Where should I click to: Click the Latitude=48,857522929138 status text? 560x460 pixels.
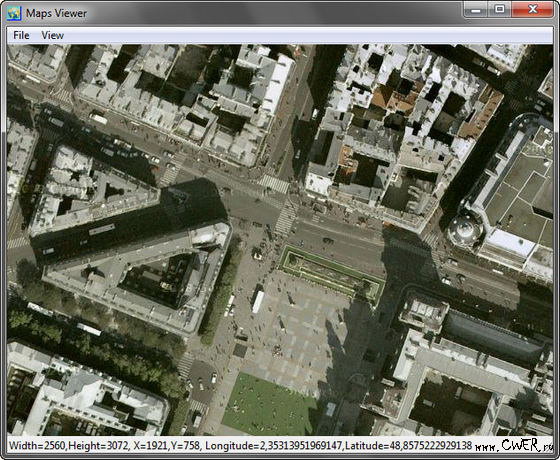[409, 446]
